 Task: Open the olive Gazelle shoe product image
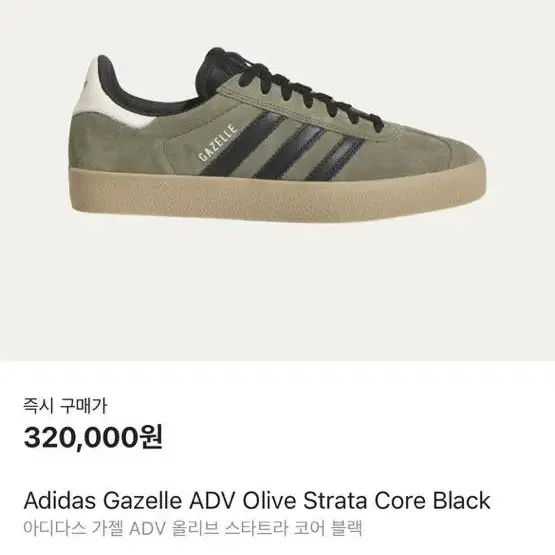click(278, 136)
